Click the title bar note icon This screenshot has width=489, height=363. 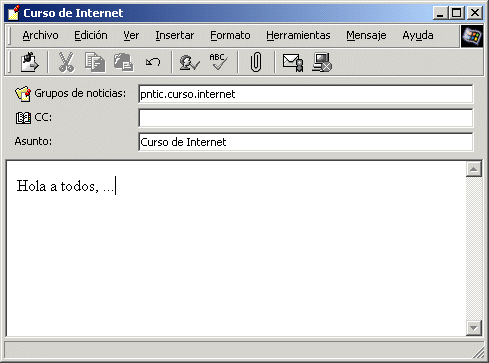pos(14,13)
